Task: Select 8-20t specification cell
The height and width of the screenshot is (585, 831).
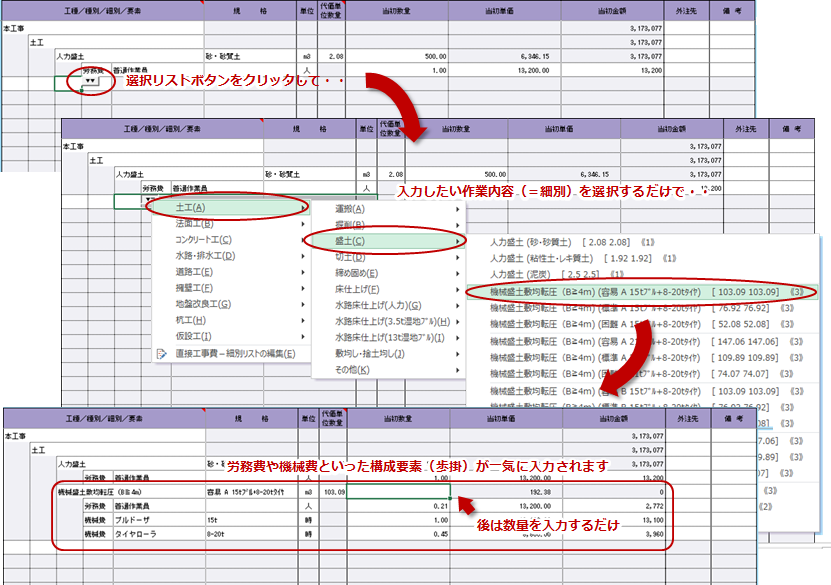Action: (x=252, y=534)
